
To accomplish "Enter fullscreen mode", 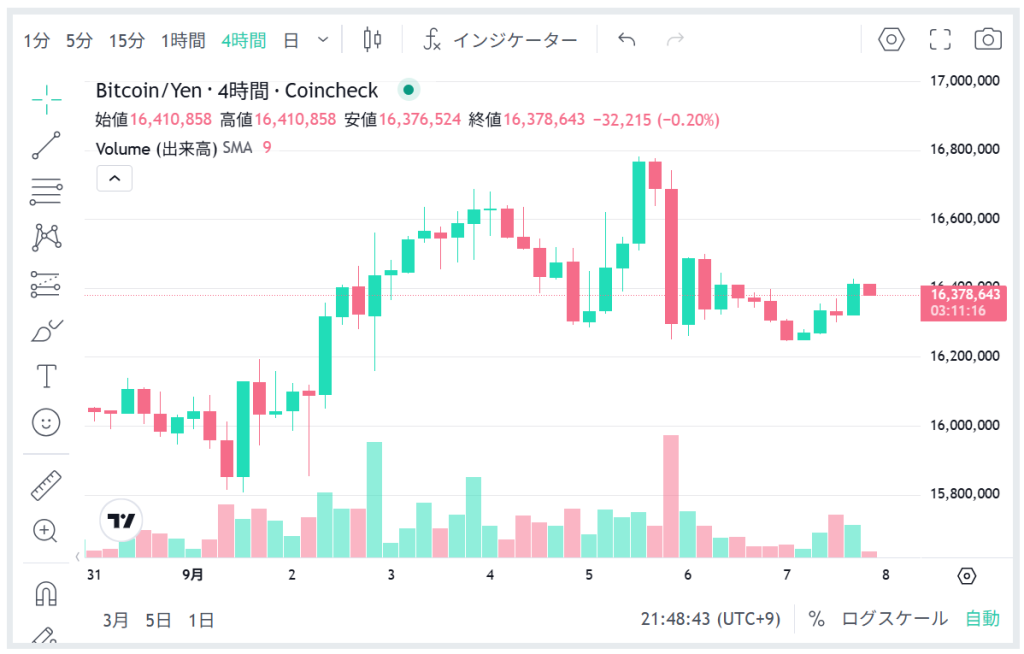I will (939, 40).
